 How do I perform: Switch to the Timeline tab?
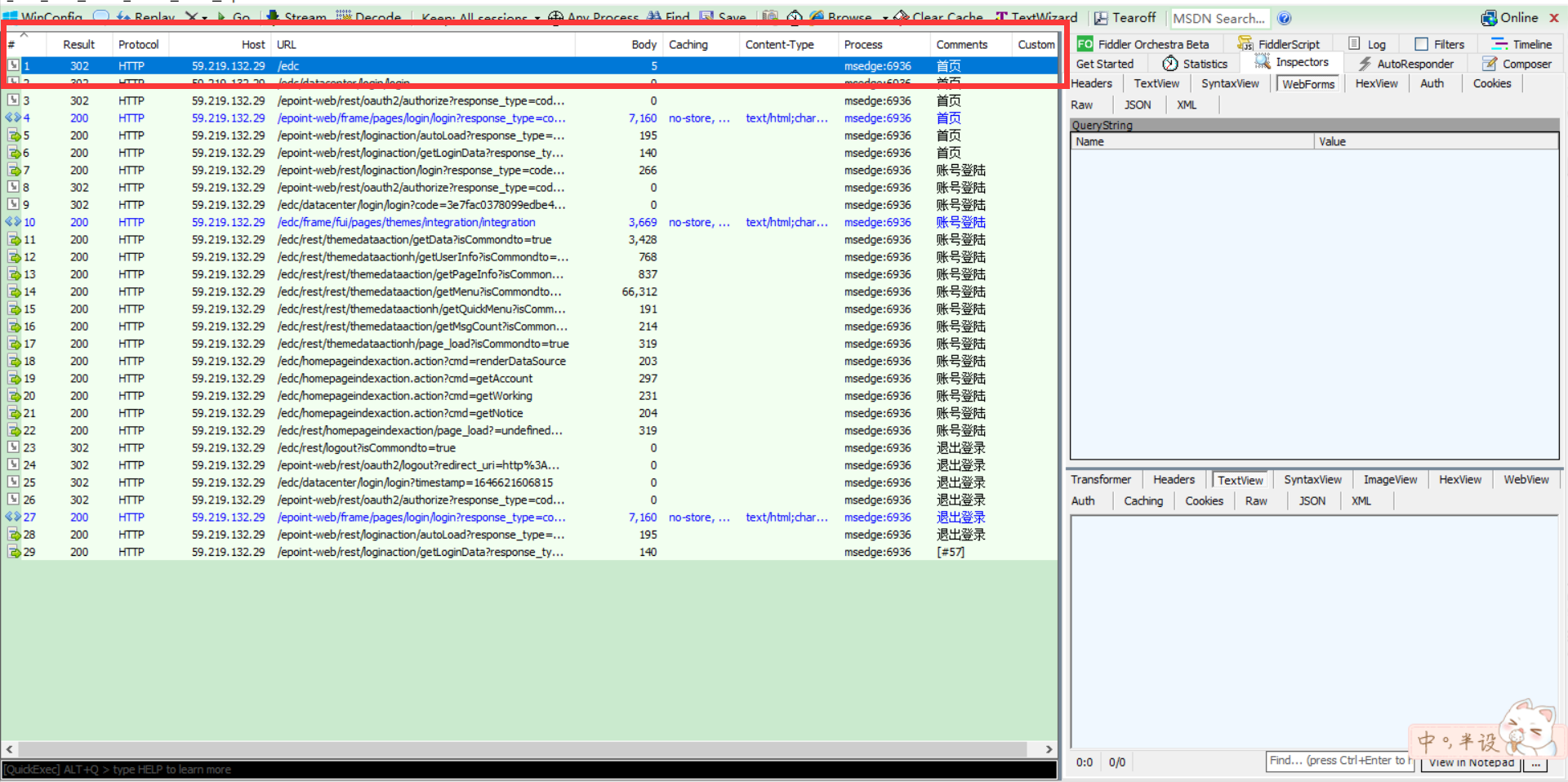tap(1521, 44)
